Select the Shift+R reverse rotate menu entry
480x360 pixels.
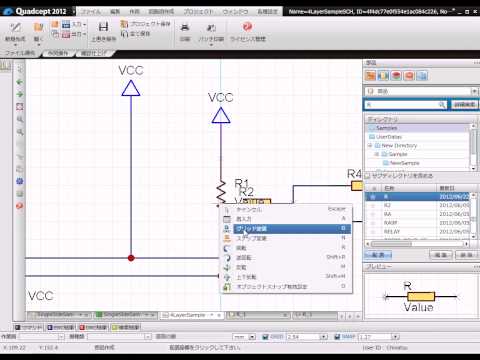(286, 258)
